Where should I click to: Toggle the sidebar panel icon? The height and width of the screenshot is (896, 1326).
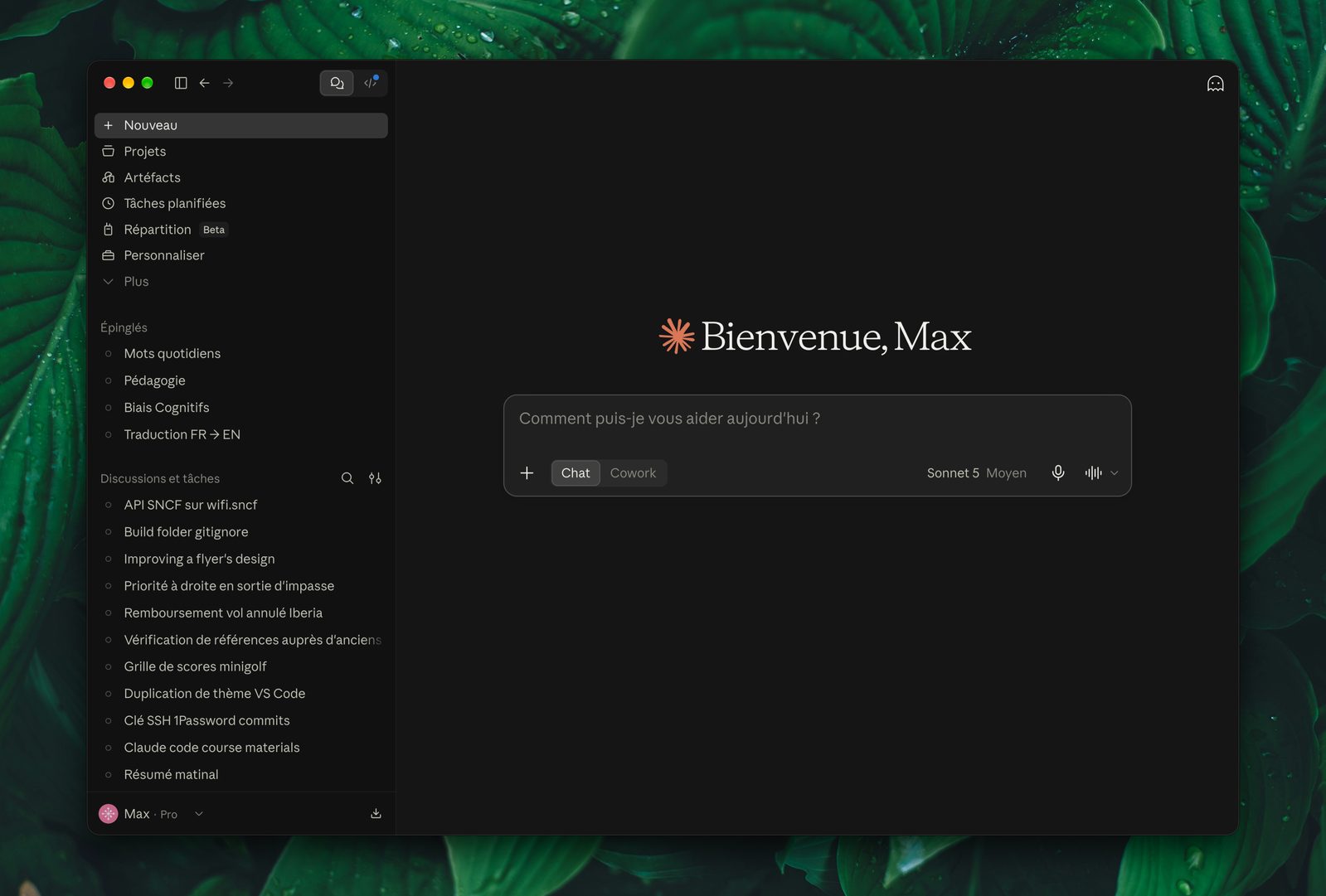pos(181,83)
